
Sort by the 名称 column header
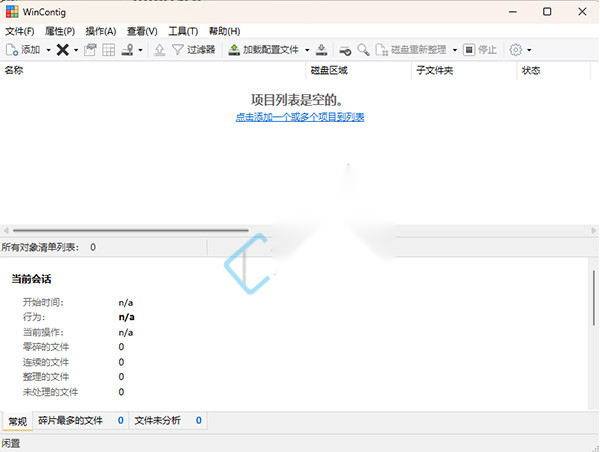tap(153, 70)
